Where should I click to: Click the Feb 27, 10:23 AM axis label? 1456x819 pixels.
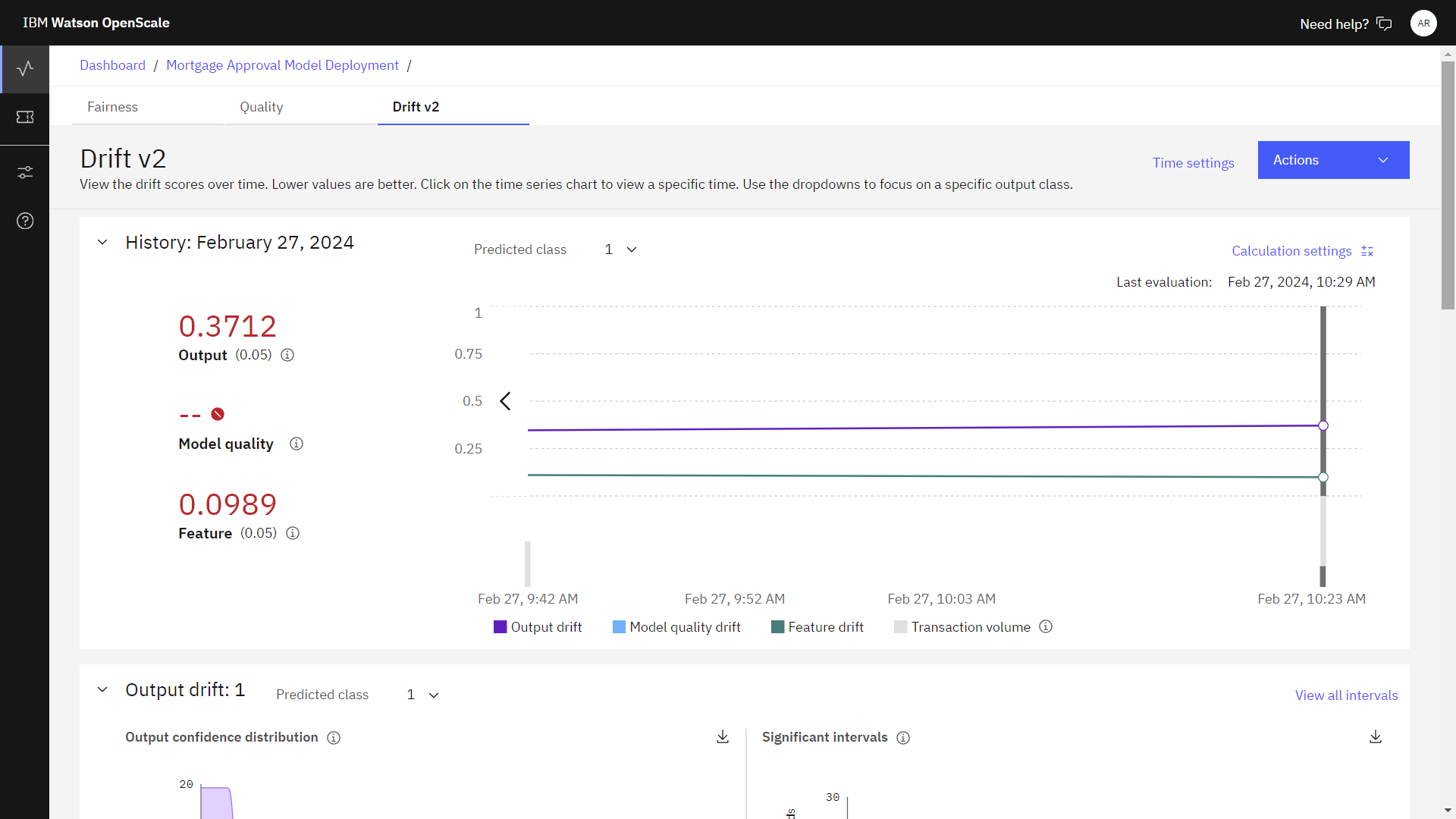pyautogui.click(x=1311, y=599)
